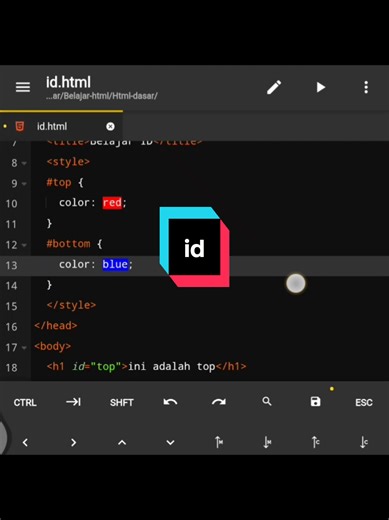Collapse the style block on line 8
Screen dimensions: 389x520
(x=24, y=163)
